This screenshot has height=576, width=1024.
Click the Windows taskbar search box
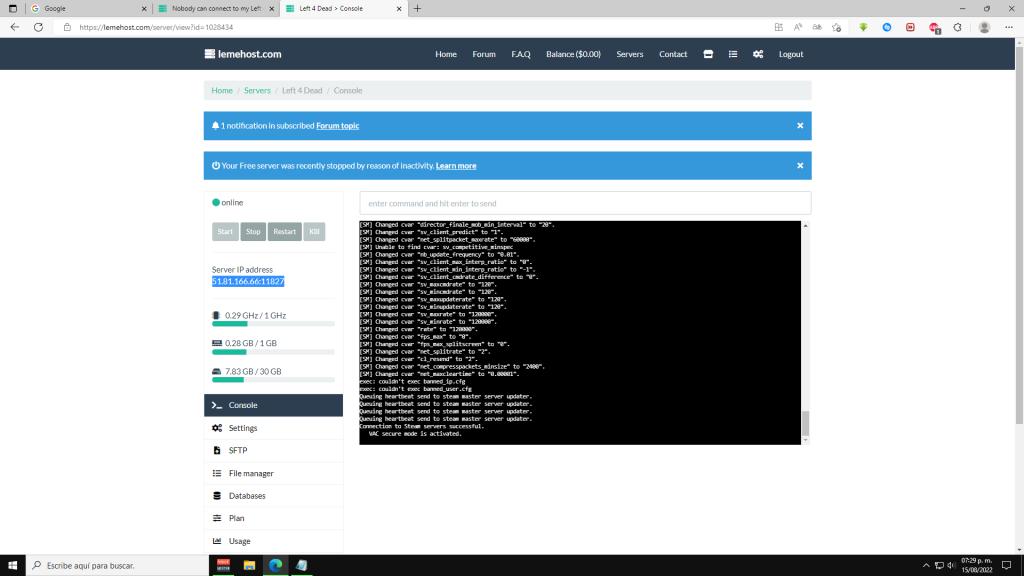[x=118, y=565]
